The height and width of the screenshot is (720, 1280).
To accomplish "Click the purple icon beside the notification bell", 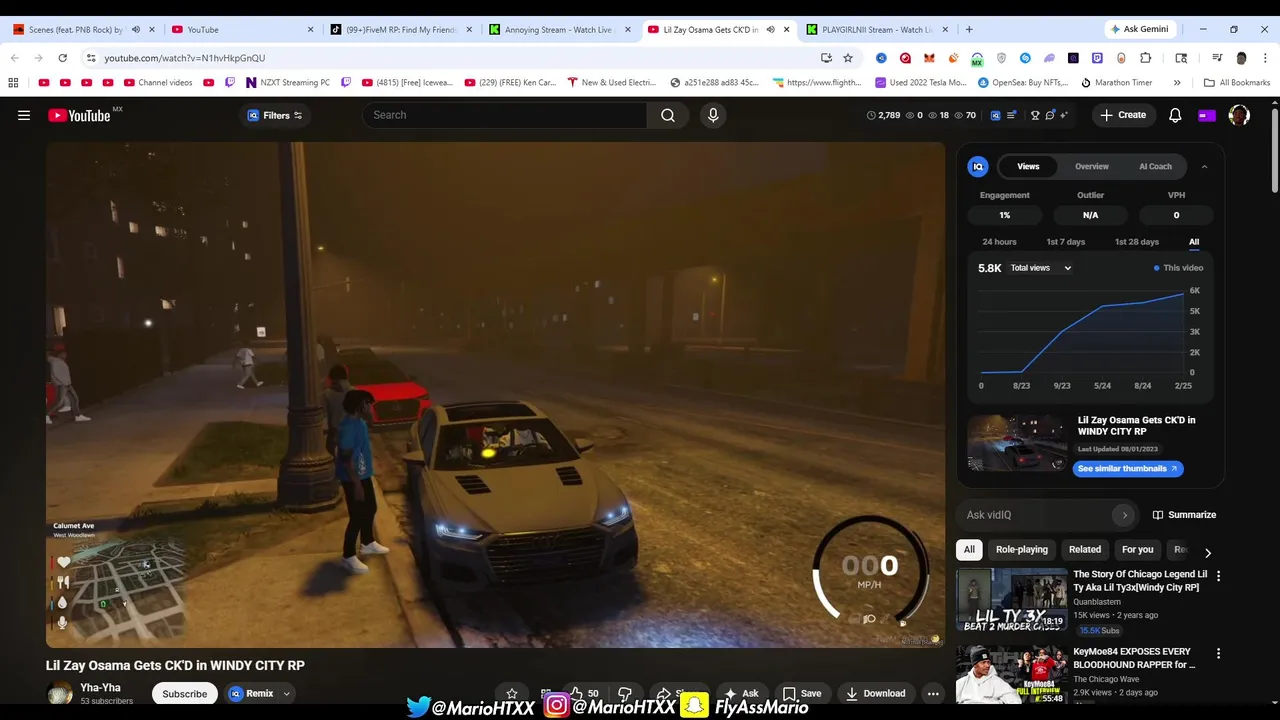I will (x=1207, y=115).
